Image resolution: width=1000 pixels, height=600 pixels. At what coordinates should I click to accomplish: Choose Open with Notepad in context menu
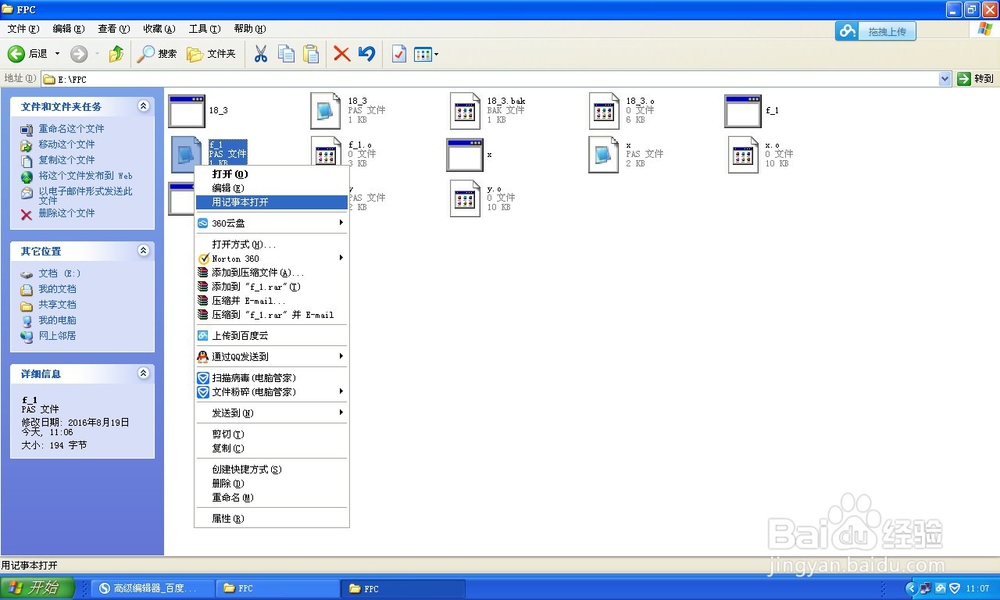pos(272,202)
